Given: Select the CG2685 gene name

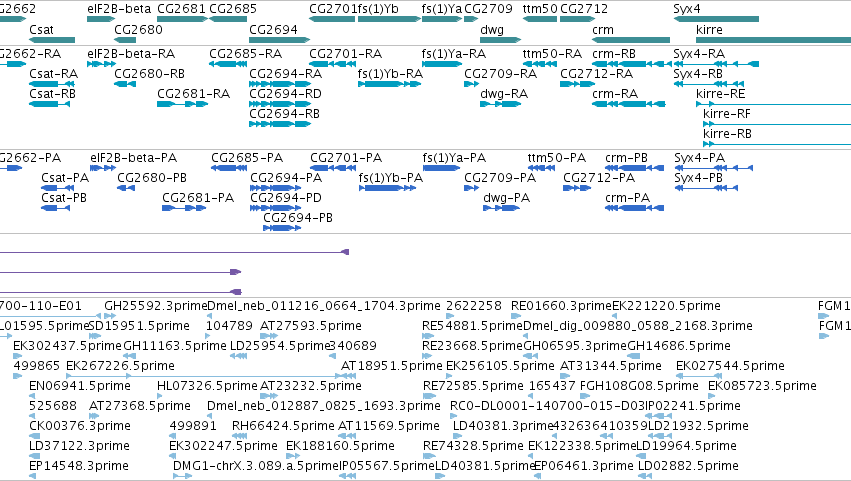Looking at the screenshot, I should [233, 9].
